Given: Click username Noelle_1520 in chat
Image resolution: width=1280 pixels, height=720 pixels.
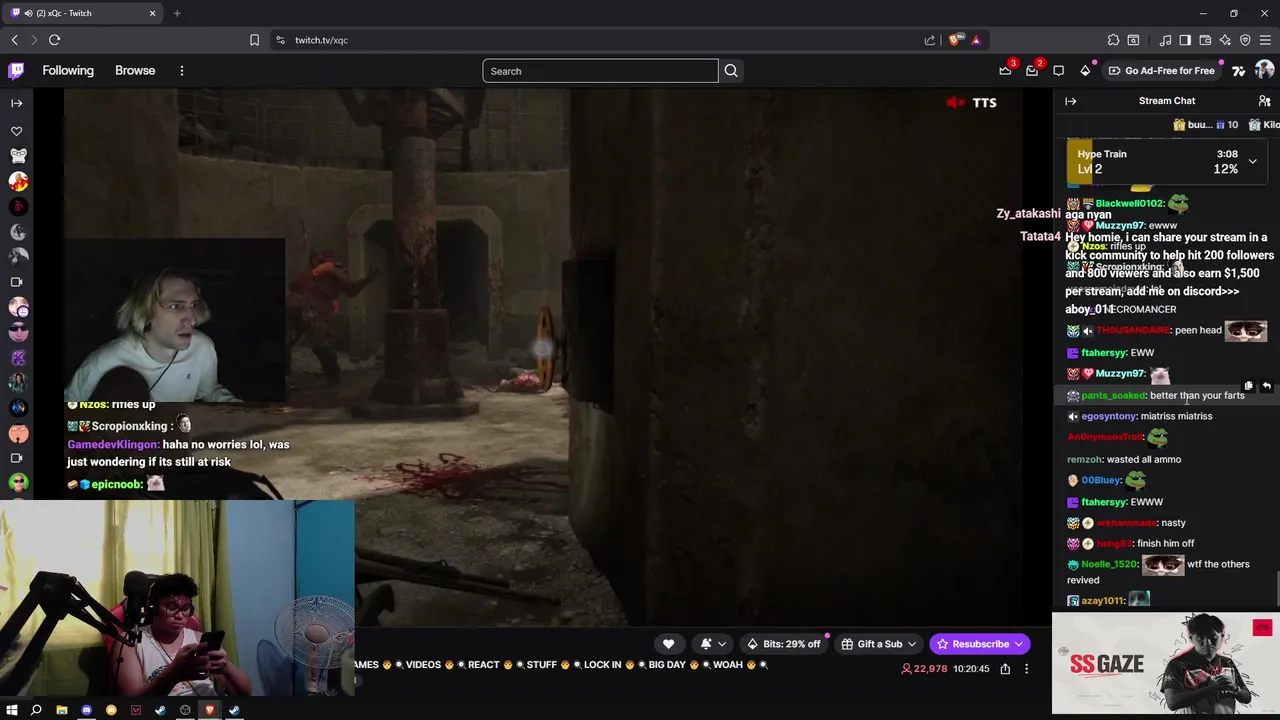Looking at the screenshot, I should [x=1109, y=564].
